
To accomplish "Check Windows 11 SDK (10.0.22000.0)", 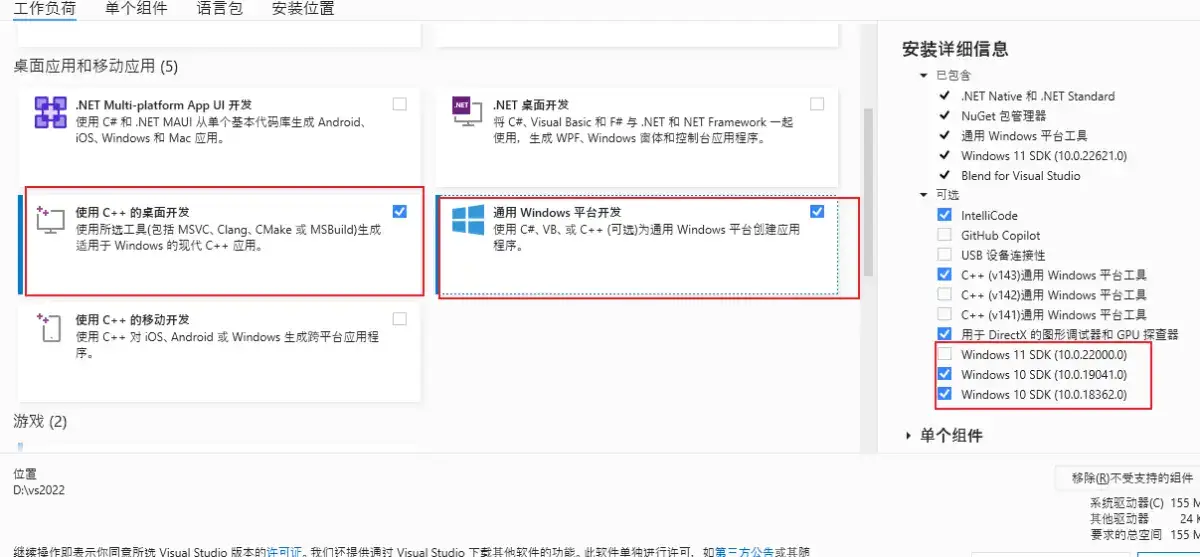I will point(945,354).
